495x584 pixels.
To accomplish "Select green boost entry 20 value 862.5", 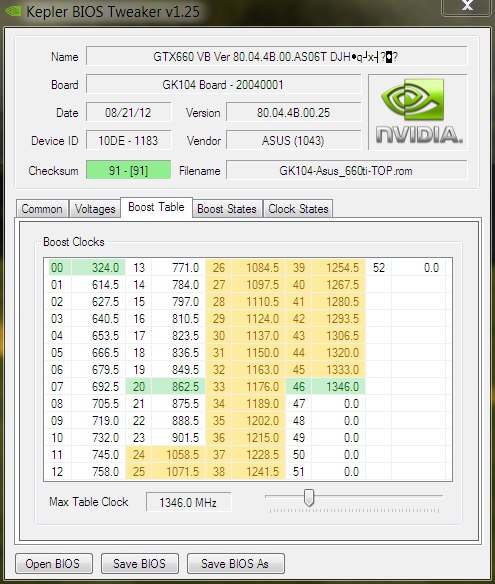I will pos(178,386).
